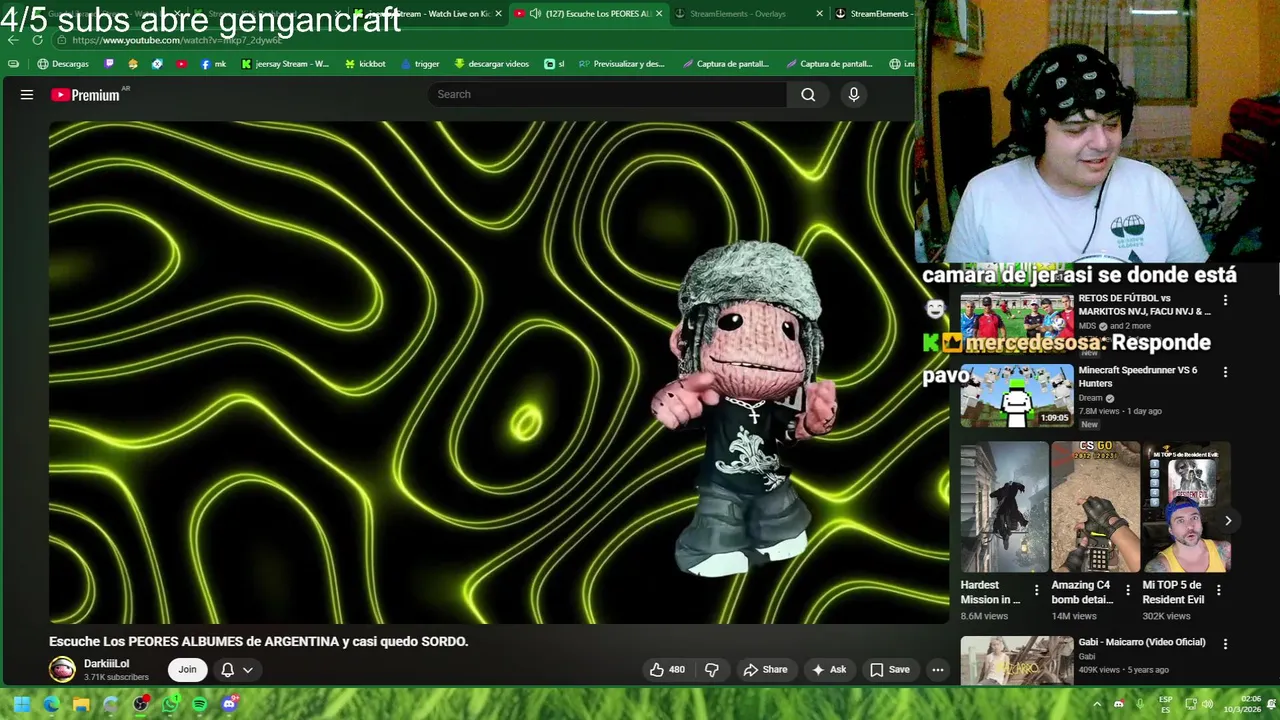Open the YouTube bookmark icon
1280x720 pixels.
point(181,64)
